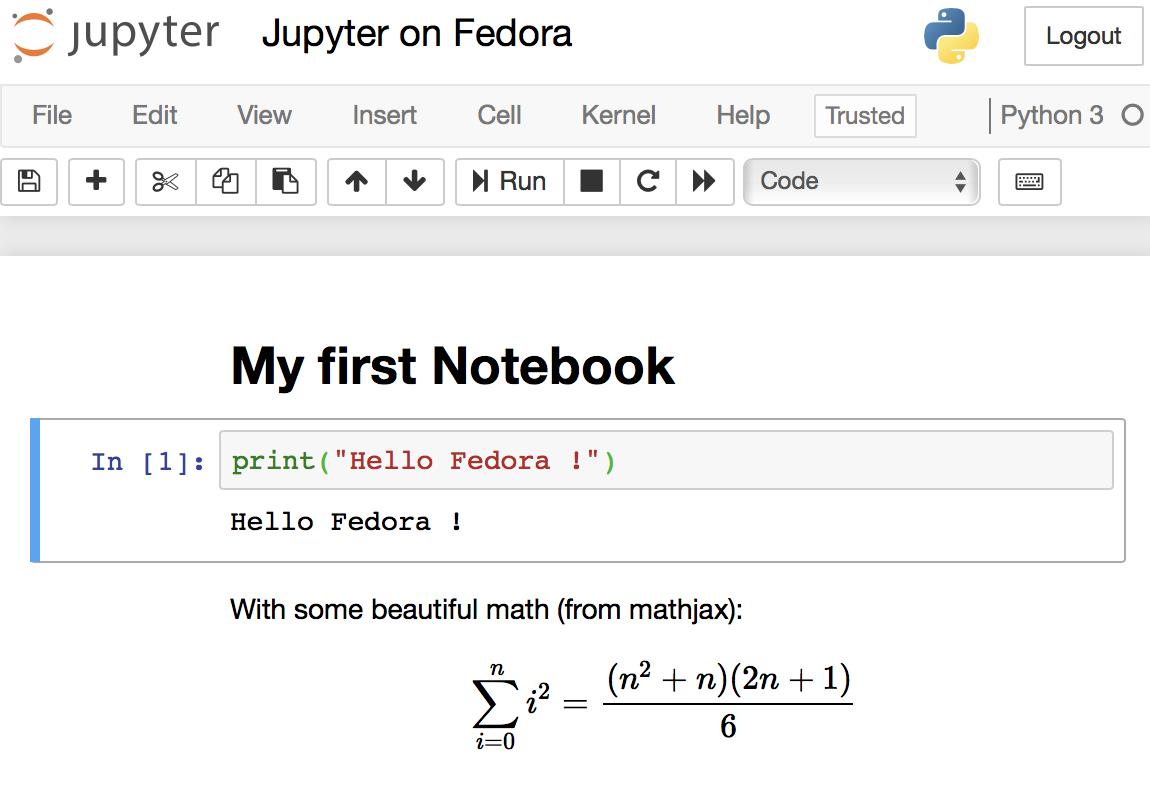Cut the selected cell with the scissors icon
1150x804 pixels.
click(x=164, y=182)
